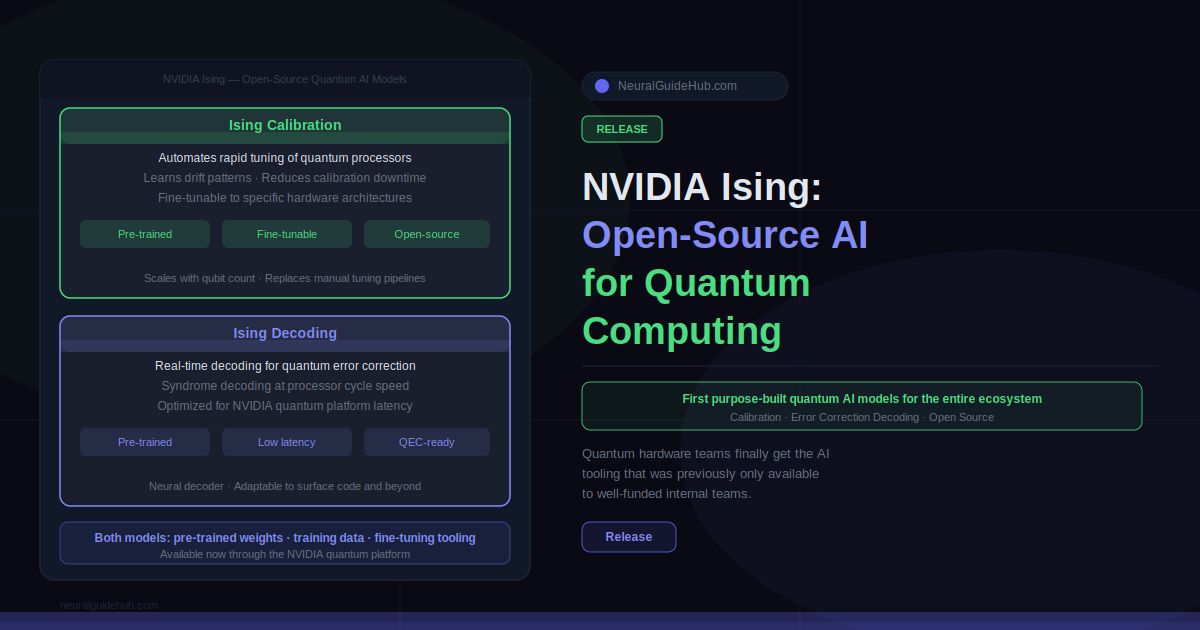Image resolution: width=1200 pixels, height=630 pixels.
Task: Click the Fine-tunable chip
Action: 287,234
